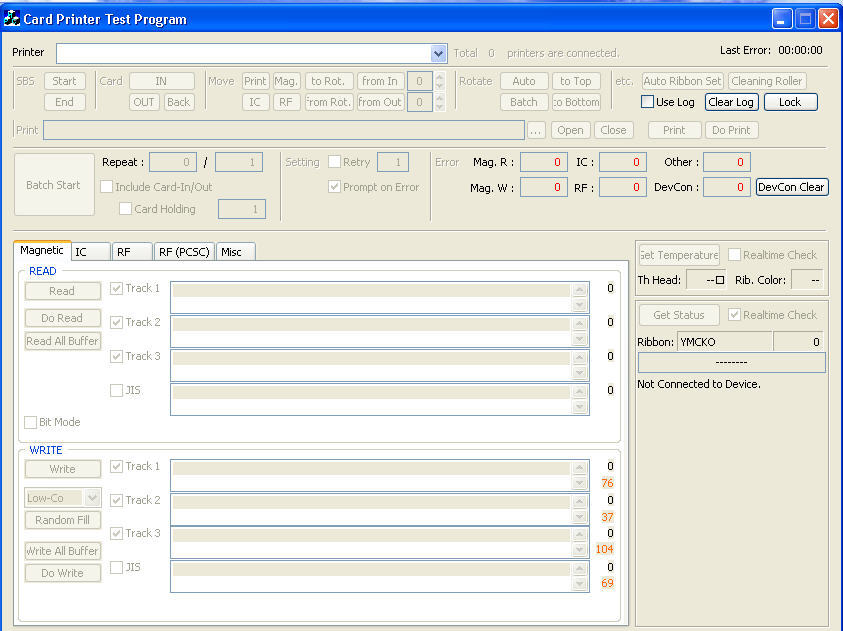Enable the WRITE JIS checkbox

point(116,567)
